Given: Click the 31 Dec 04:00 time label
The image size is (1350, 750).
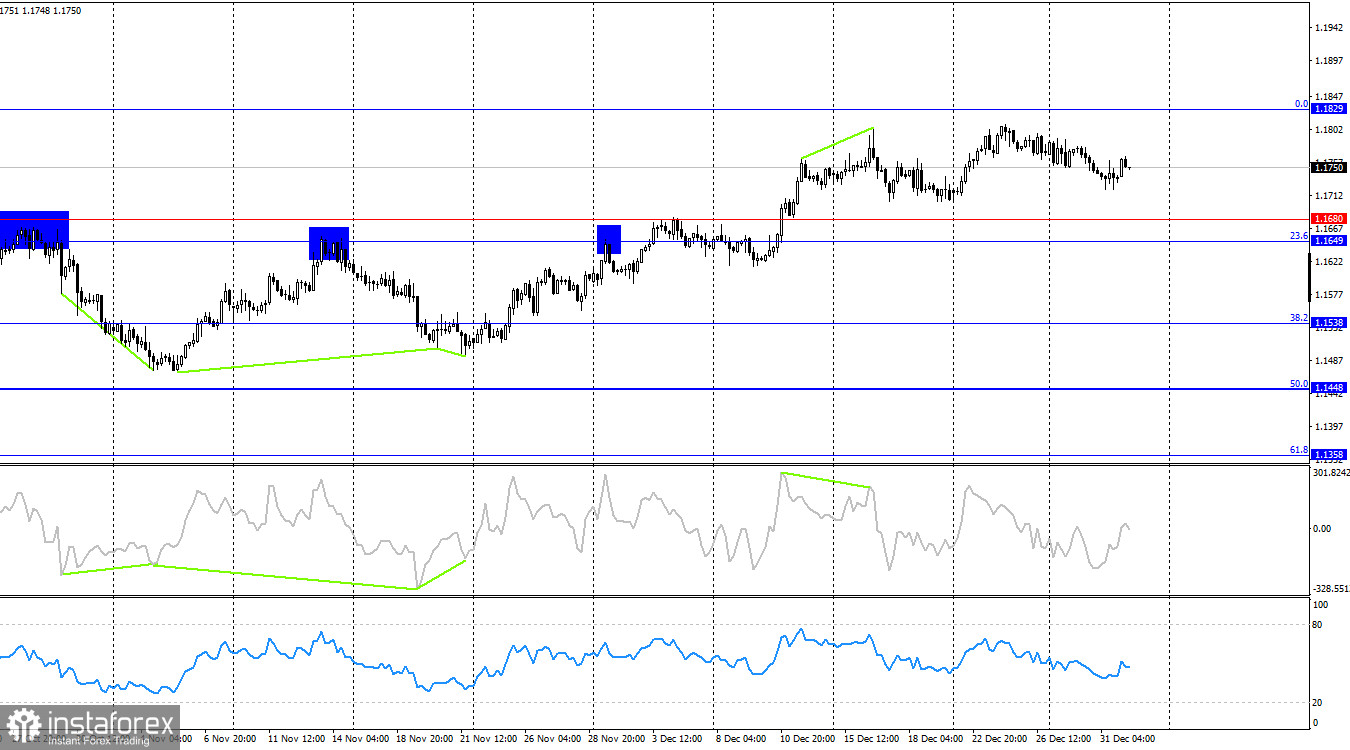Looking at the screenshot, I should [x=1129, y=740].
